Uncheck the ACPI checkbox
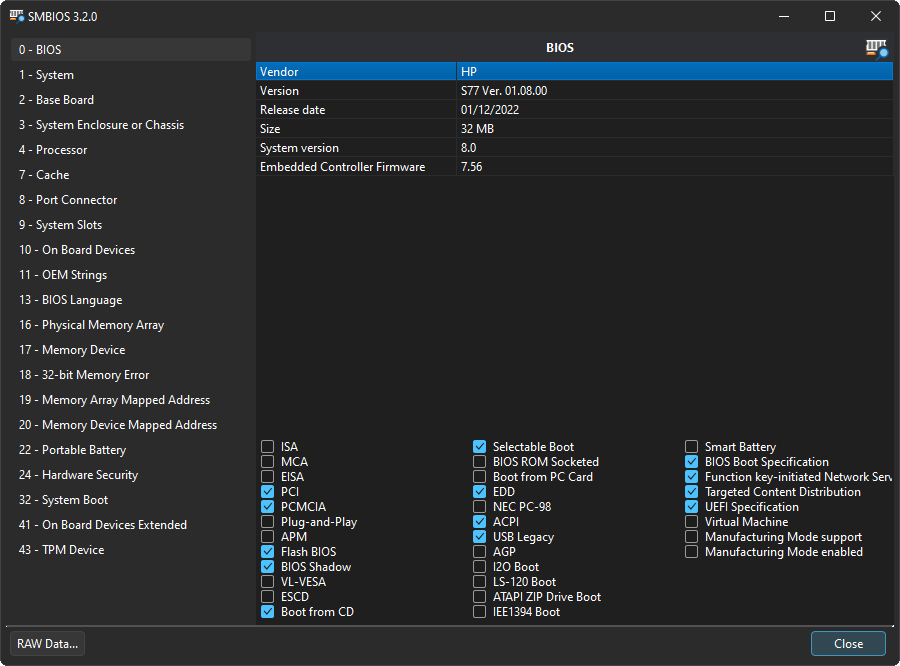 coord(479,521)
